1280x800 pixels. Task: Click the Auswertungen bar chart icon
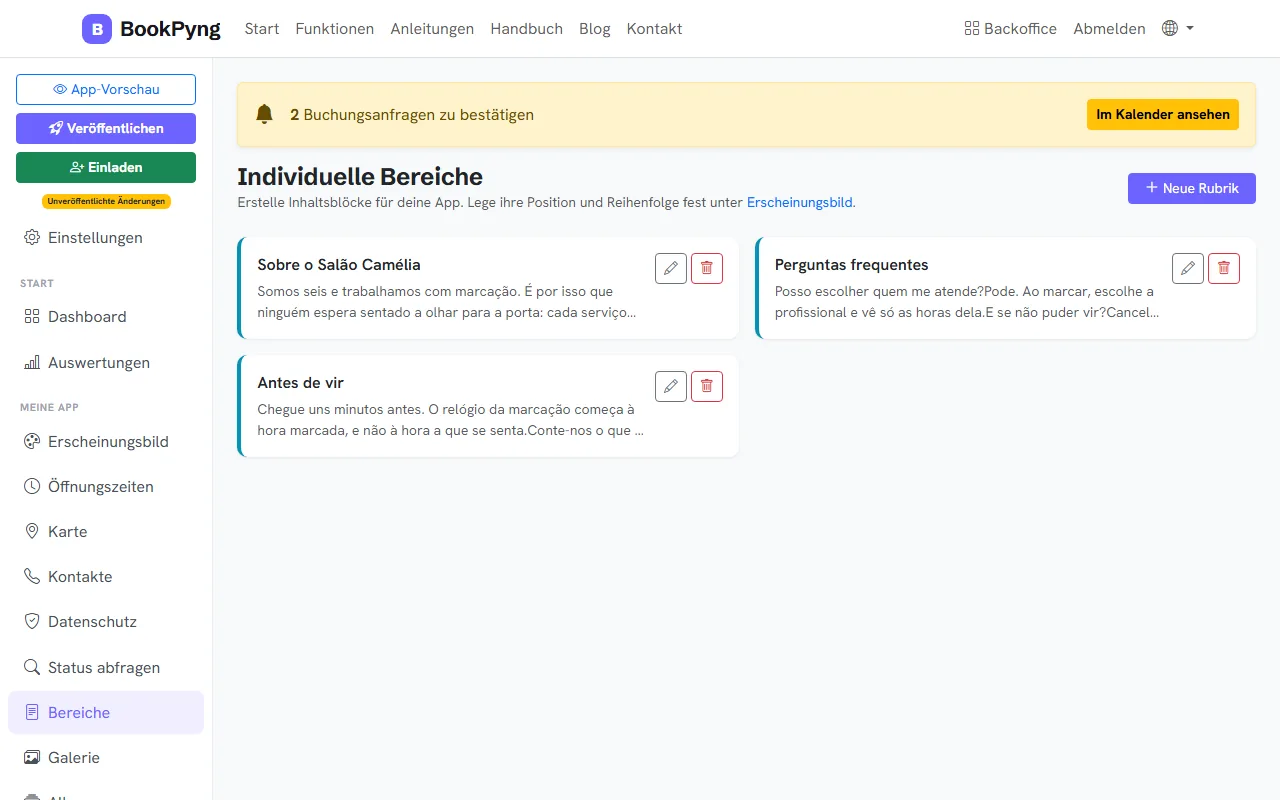click(x=32, y=363)
